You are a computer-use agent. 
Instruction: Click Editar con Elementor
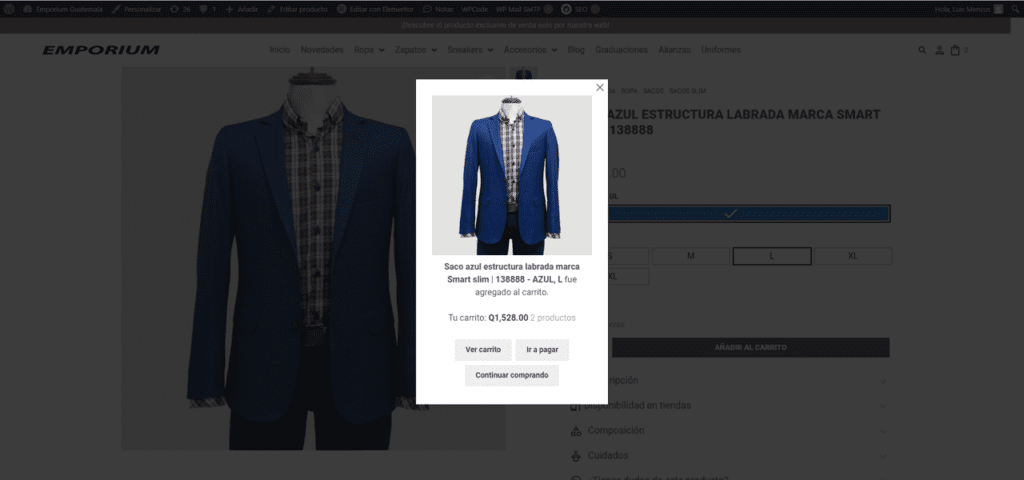point(376,9)
